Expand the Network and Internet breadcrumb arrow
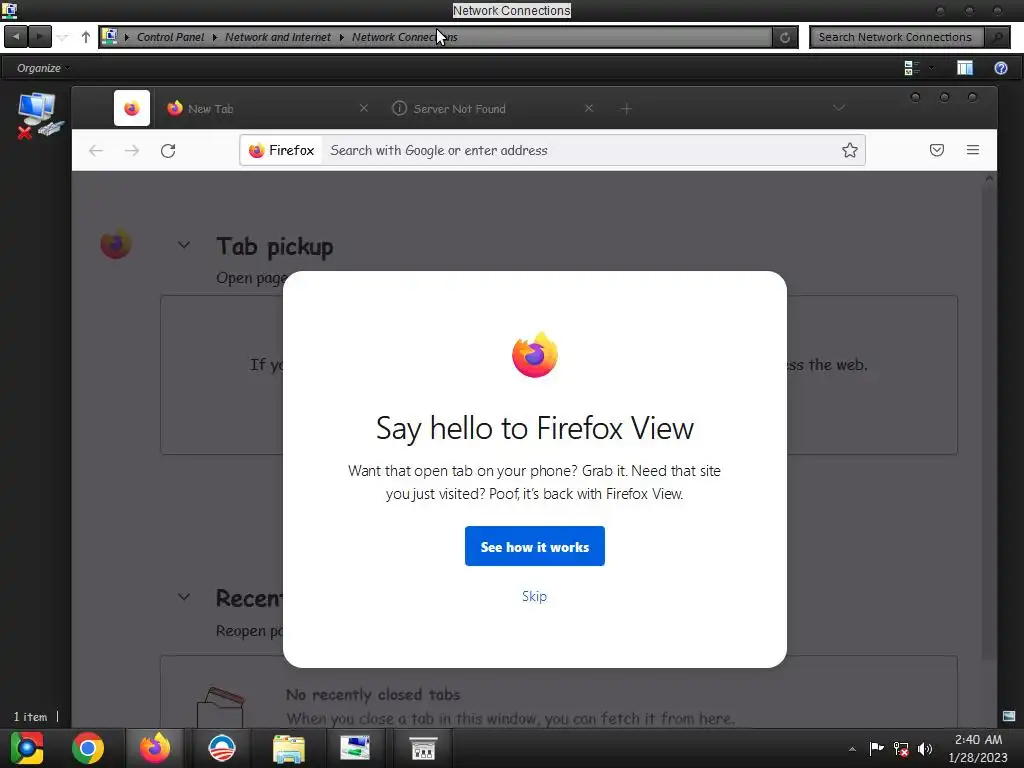1024x768 pixels. tap(342, 37)
